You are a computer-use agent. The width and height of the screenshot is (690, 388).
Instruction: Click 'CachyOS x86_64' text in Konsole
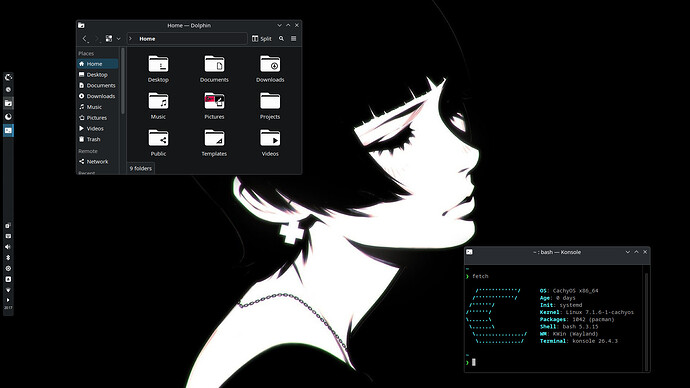[575, 291]
